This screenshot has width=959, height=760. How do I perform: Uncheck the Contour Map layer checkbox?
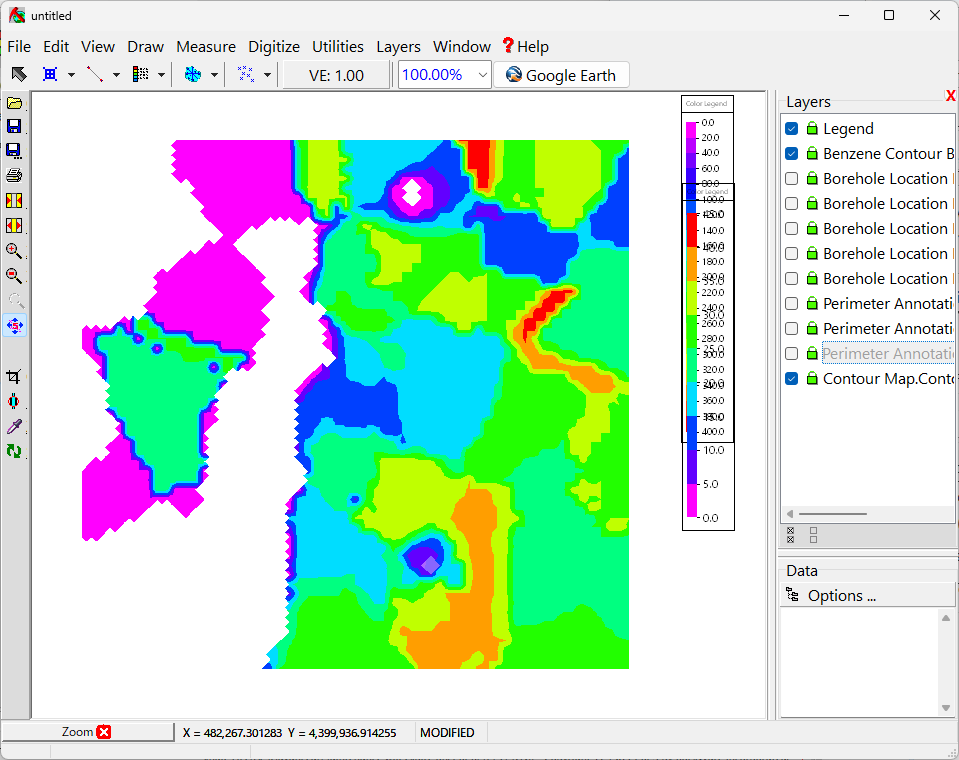792,379
